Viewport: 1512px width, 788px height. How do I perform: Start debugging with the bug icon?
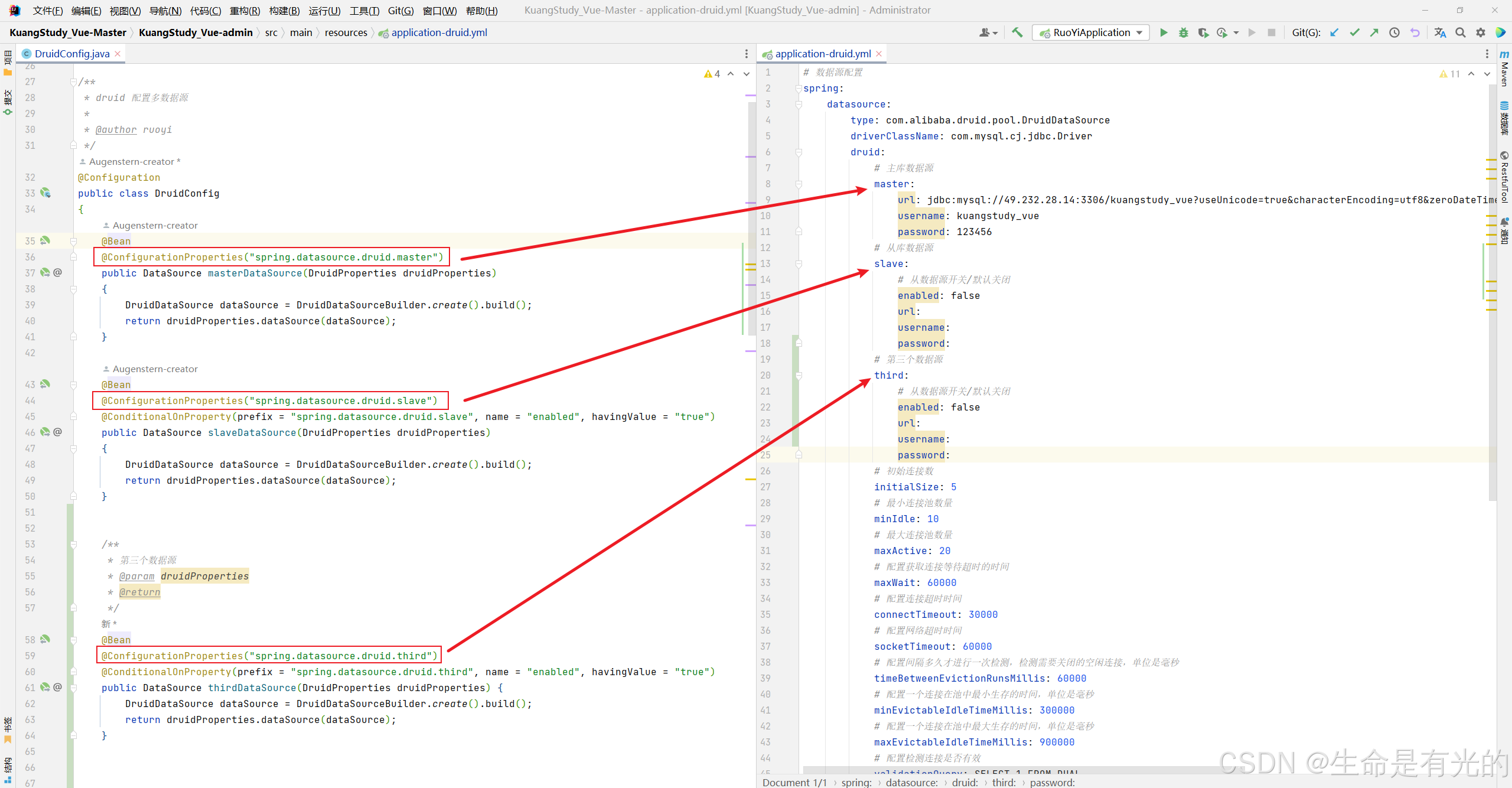pos(1184,32)
